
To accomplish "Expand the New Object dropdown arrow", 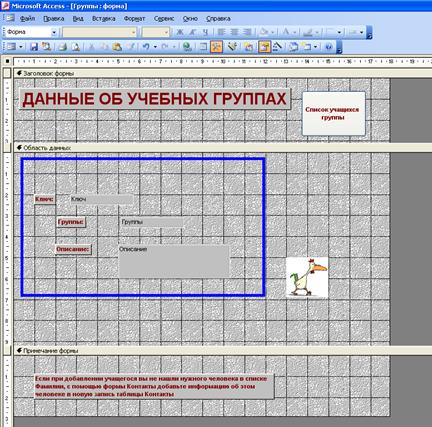I will [x=315, y=47].
